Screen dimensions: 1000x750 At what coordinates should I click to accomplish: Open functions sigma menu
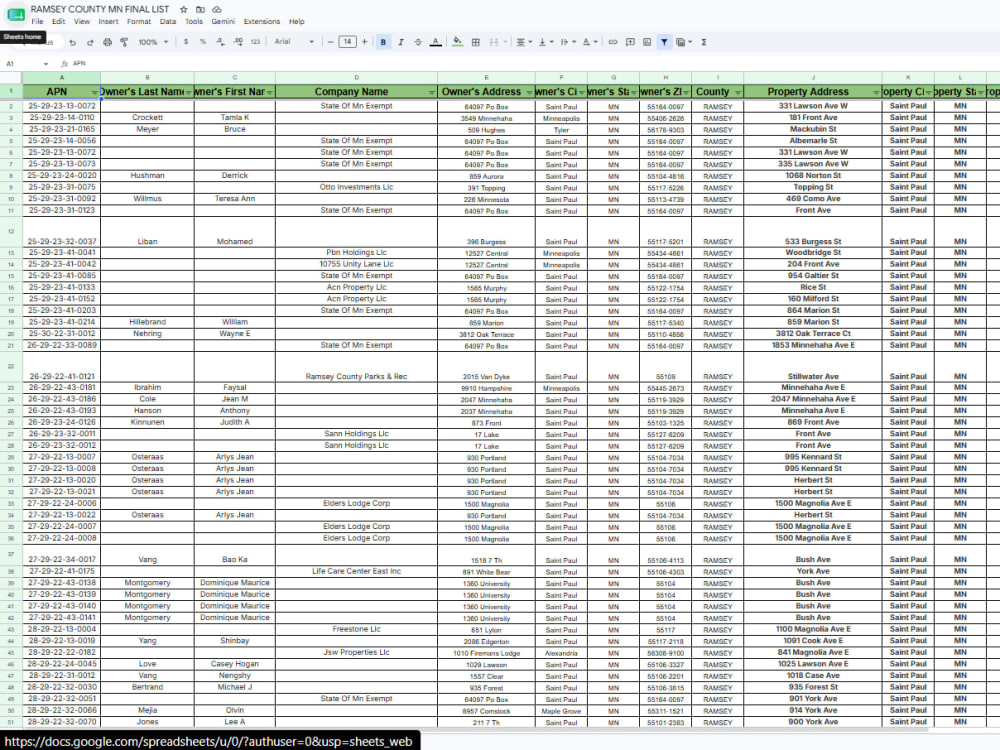[x=704, y=42]
